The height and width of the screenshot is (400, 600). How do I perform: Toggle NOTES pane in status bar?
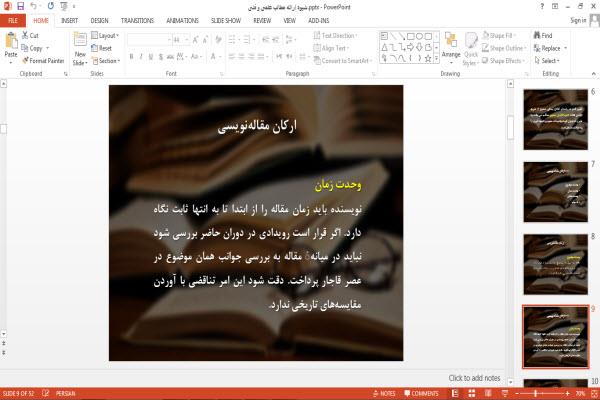(384, 393)
